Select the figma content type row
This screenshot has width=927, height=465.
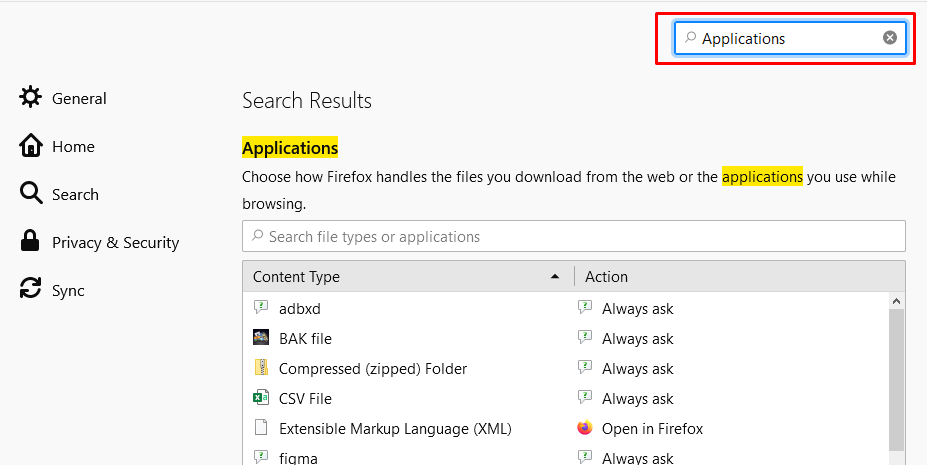click(566, 457)
